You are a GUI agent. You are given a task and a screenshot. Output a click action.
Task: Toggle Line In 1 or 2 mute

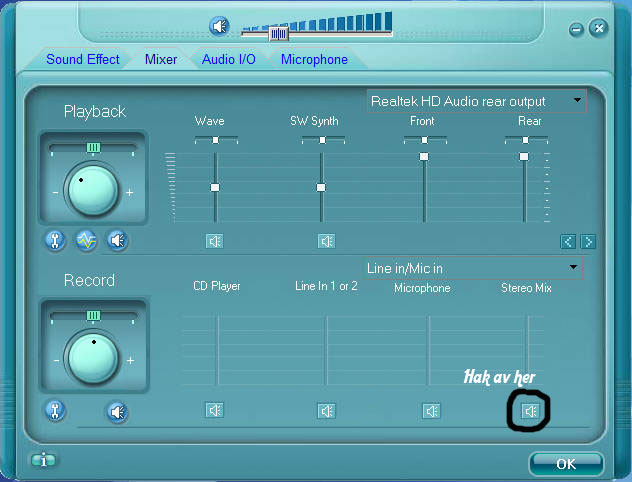coord(326,411)
